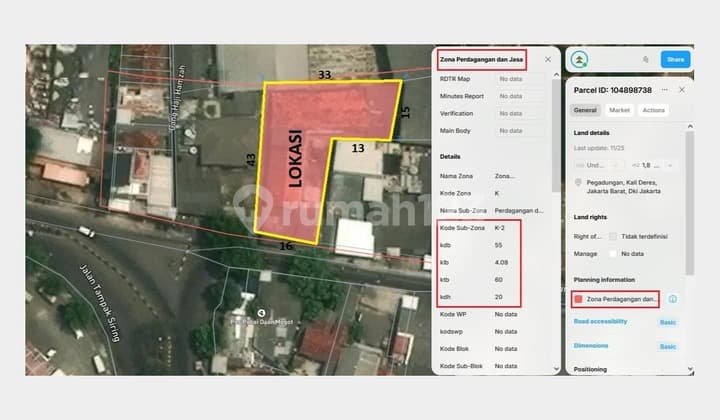
Task: Click the red zone color swatch under Planning information
Action: (579, 299)
